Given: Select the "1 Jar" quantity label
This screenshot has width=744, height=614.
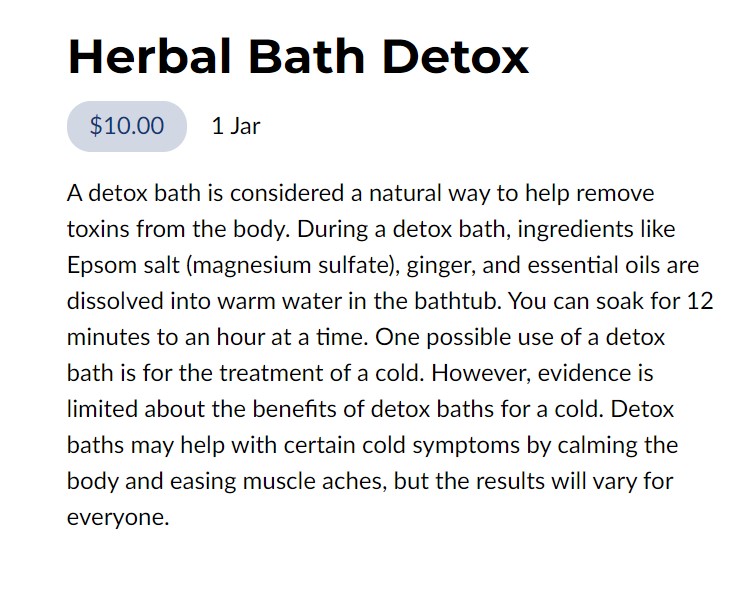Looking at the screenshot, I should pos(236,126).
